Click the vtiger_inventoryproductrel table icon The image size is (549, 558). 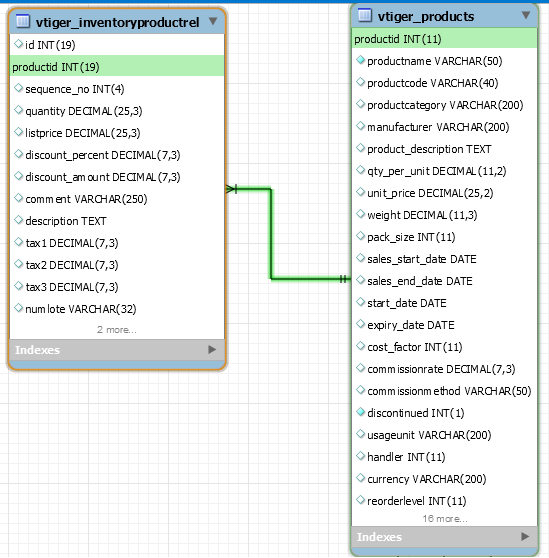23,21
